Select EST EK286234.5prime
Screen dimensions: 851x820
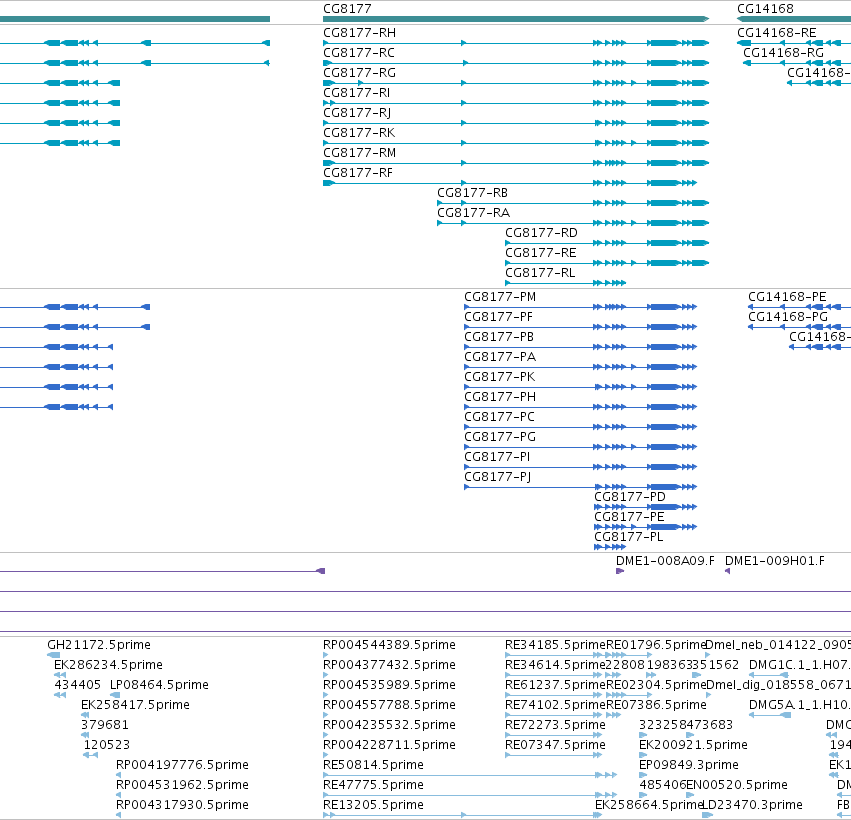108,665
